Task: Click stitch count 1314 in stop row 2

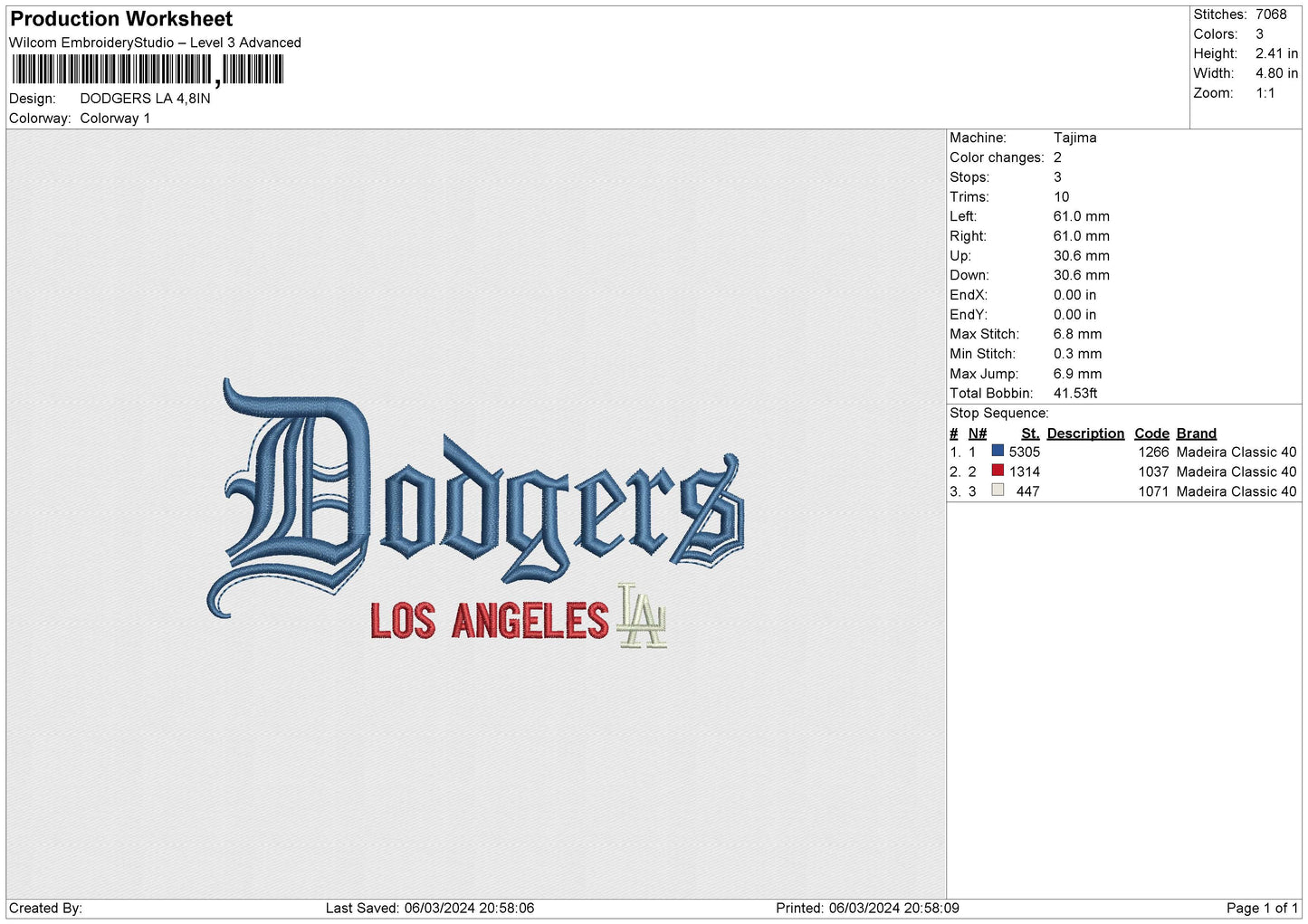Action: pos(1025,472)
